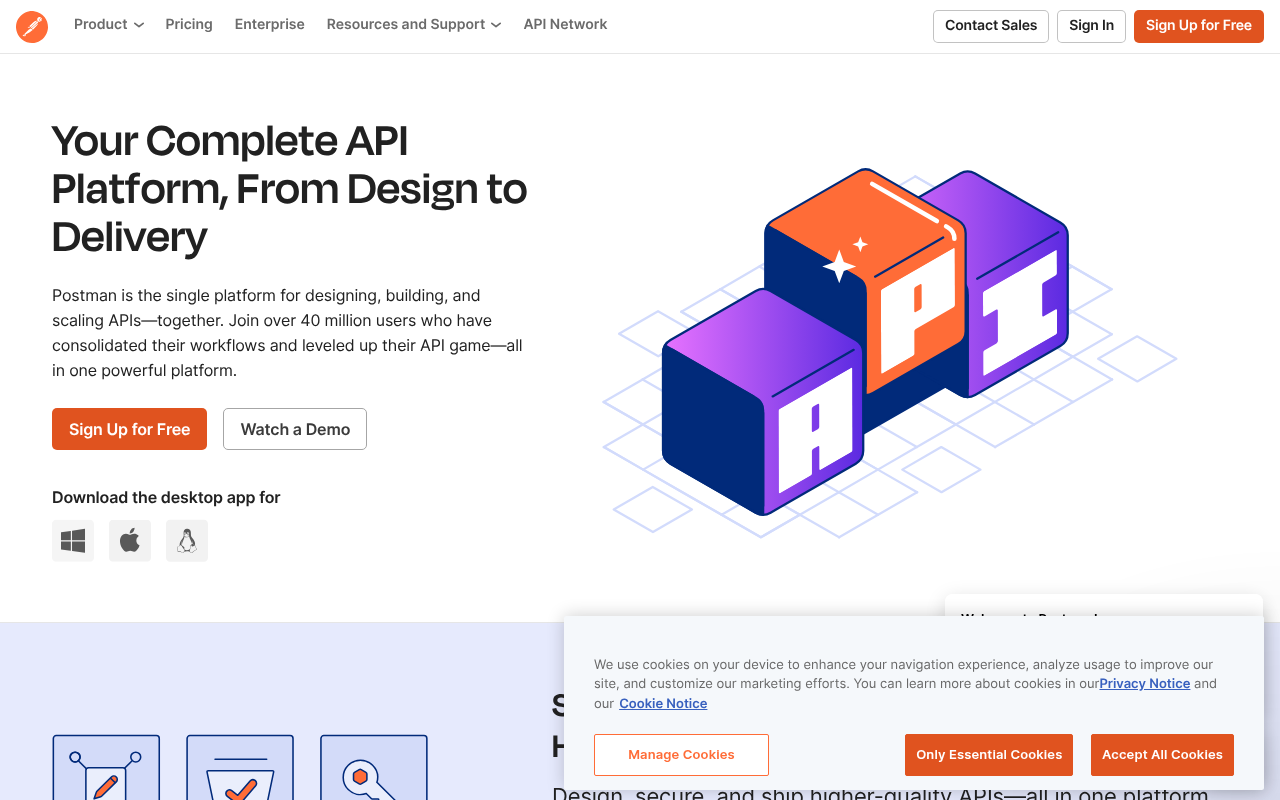The width and height of the screenshot is (1280, 800).
Task: Navigate to the Enterprise page
Action: tap(269, 24)
